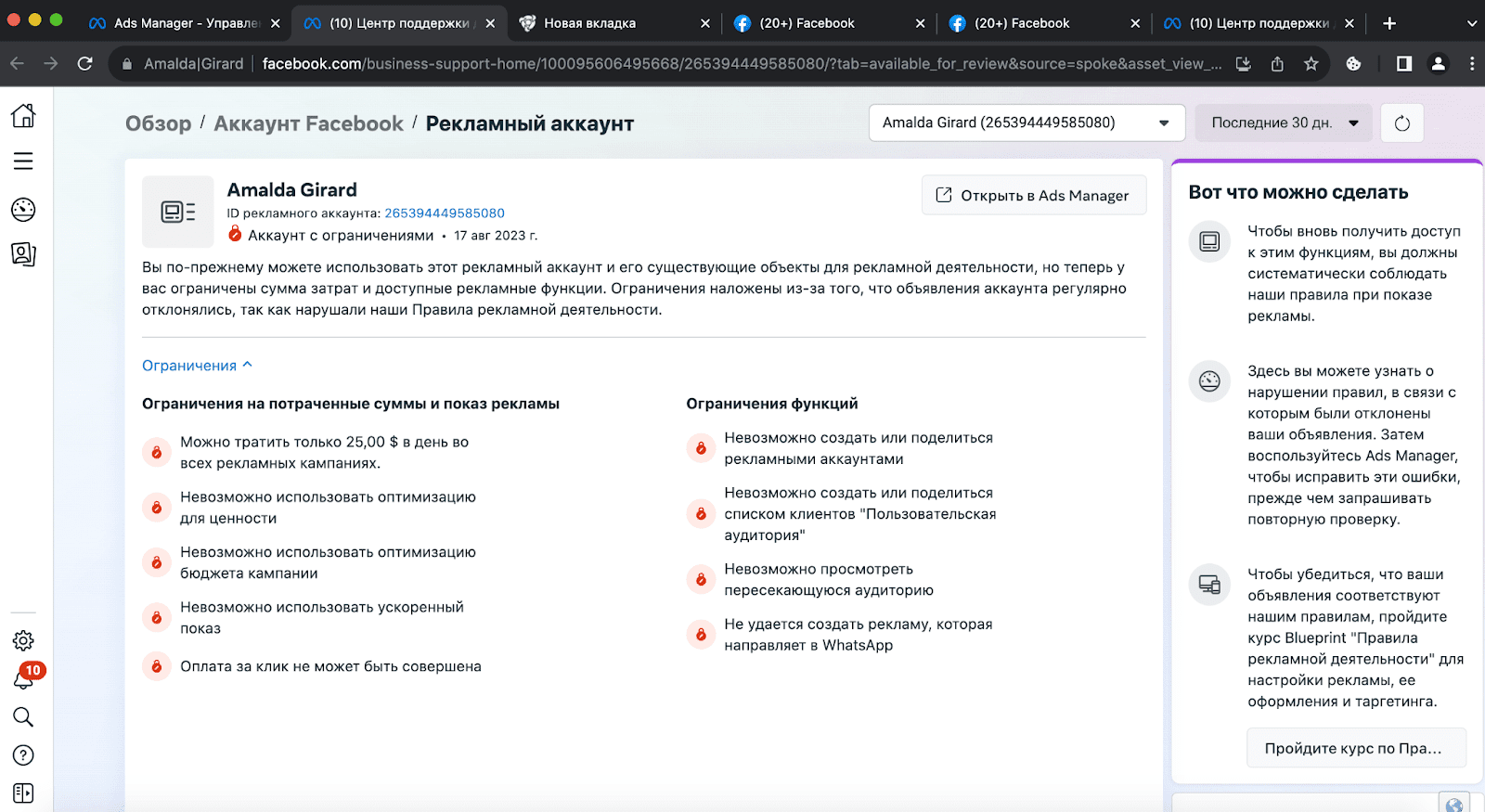The width and height of the screenshot is (1485, 812).
Task: Reload the page in browser toolbar
Action: point(84,63)
